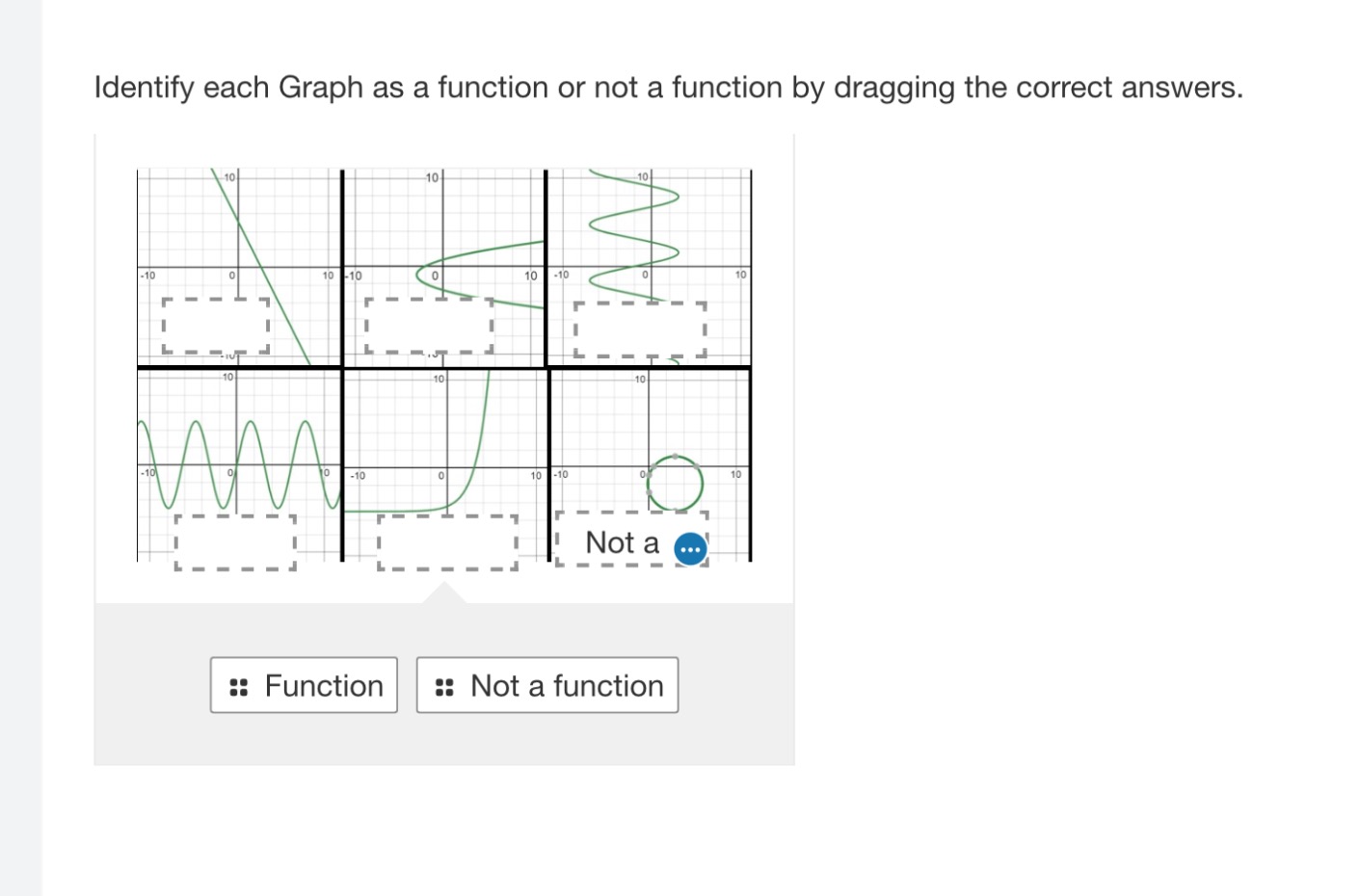Open the blue ellipsis on the placed answer
Viewport: 1359px width, 896px height.
[690, 549]
